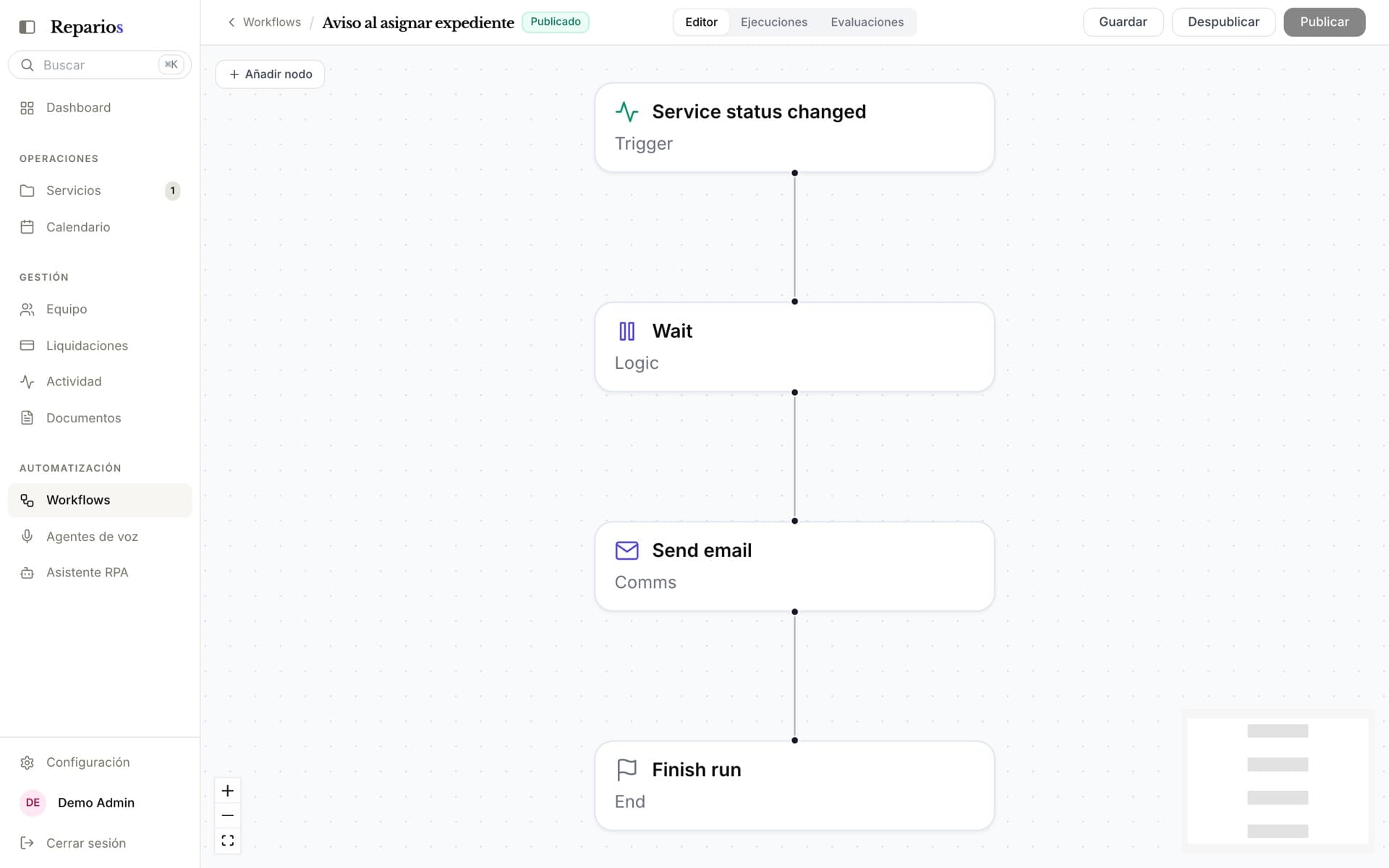
Task: Switch to the Editor tab
Action: coord(701,22)
